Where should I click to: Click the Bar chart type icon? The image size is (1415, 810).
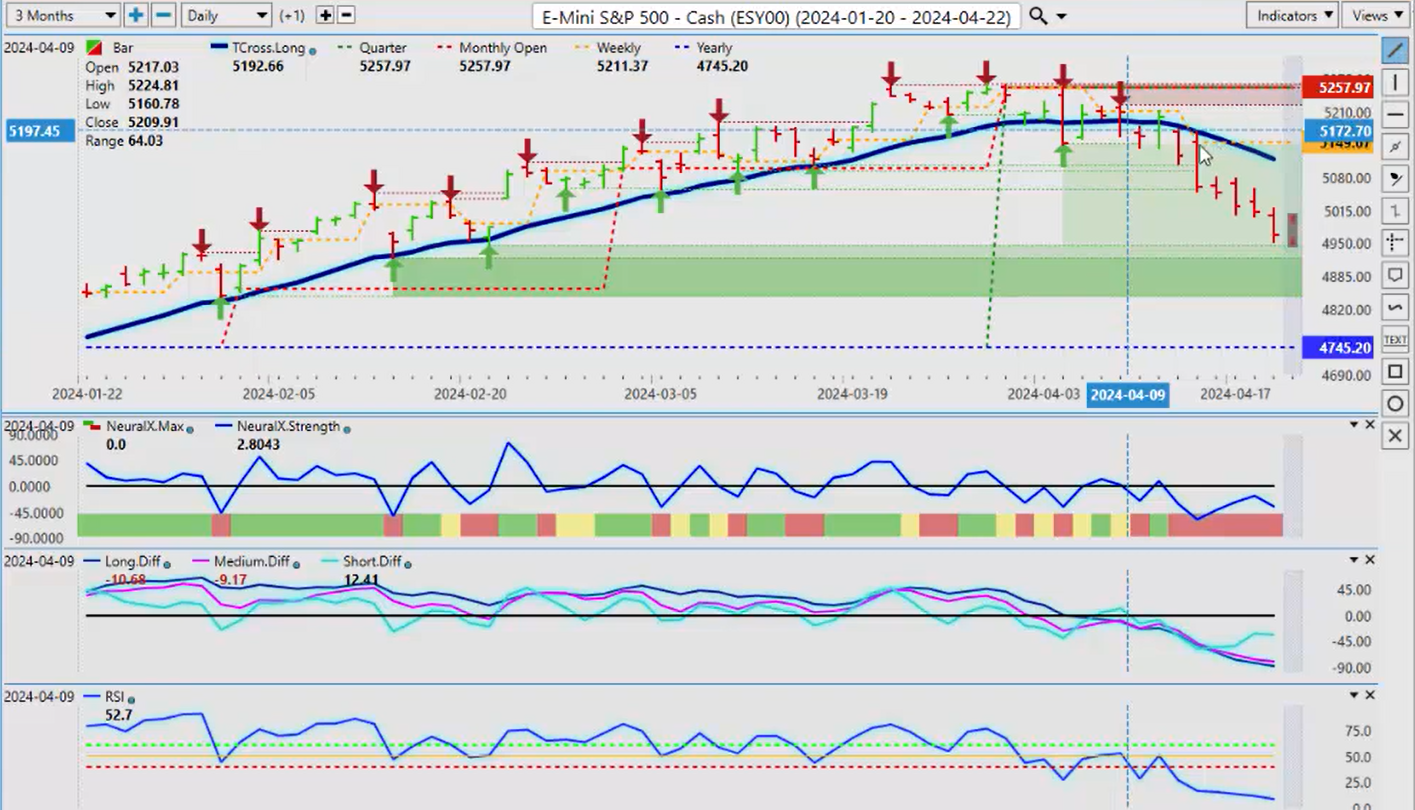click(x=93, y=48)
